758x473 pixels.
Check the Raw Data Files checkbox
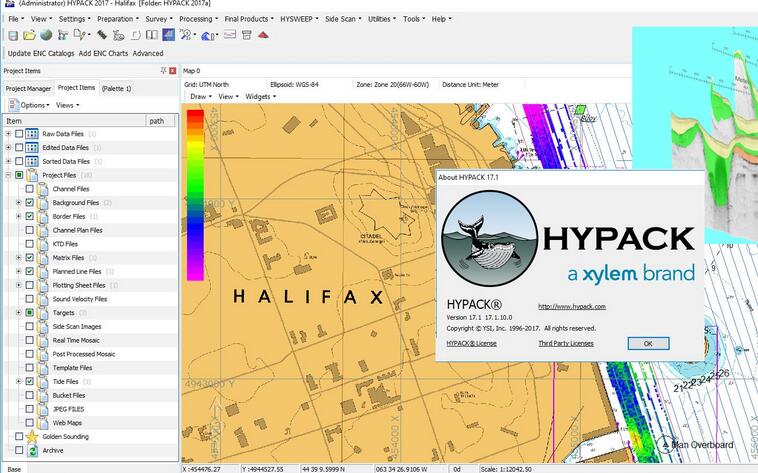(x=19, y=134)
